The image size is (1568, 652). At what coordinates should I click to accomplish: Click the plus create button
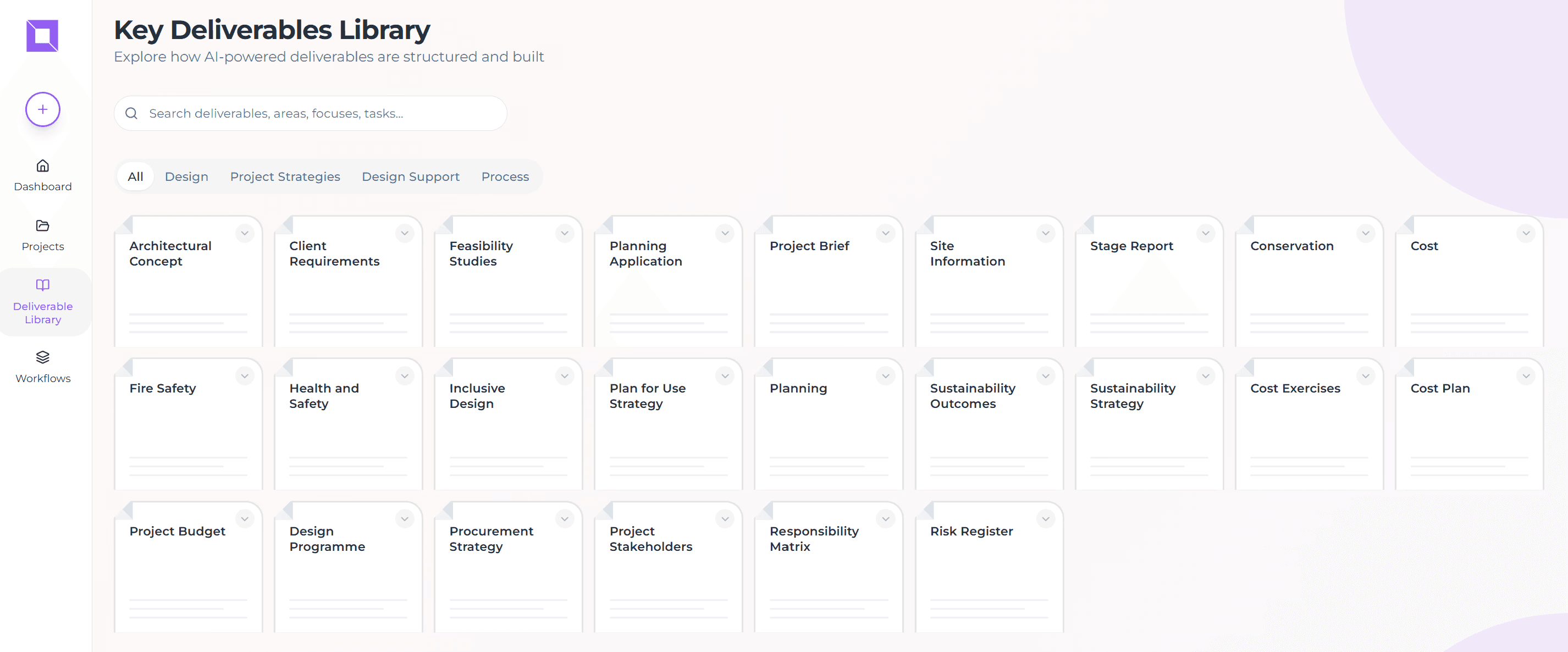pos(43,109)
